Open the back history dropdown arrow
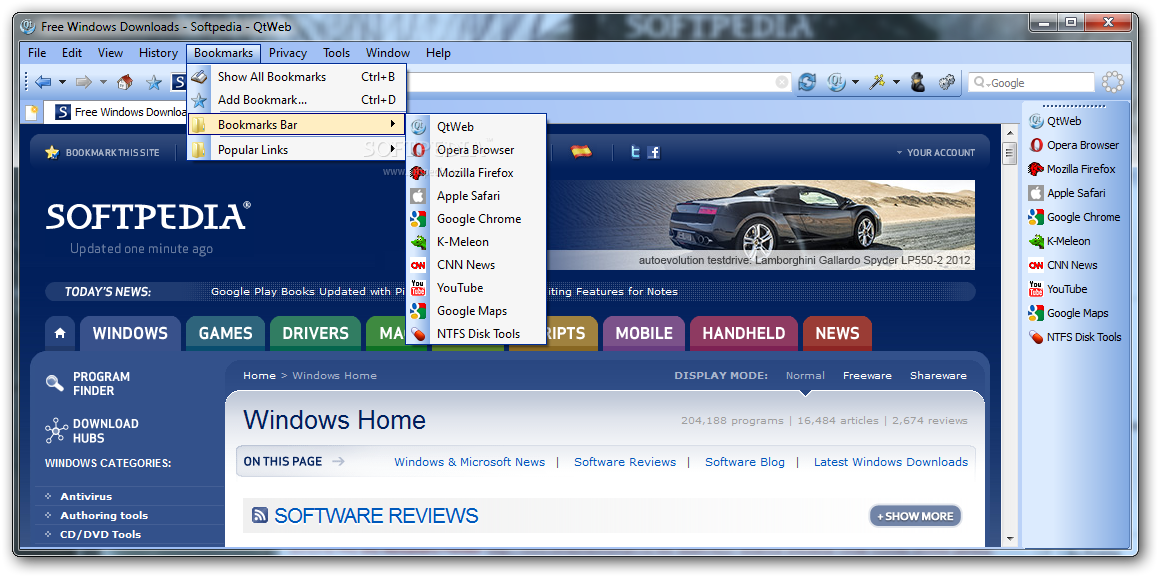 pos(63,82)
